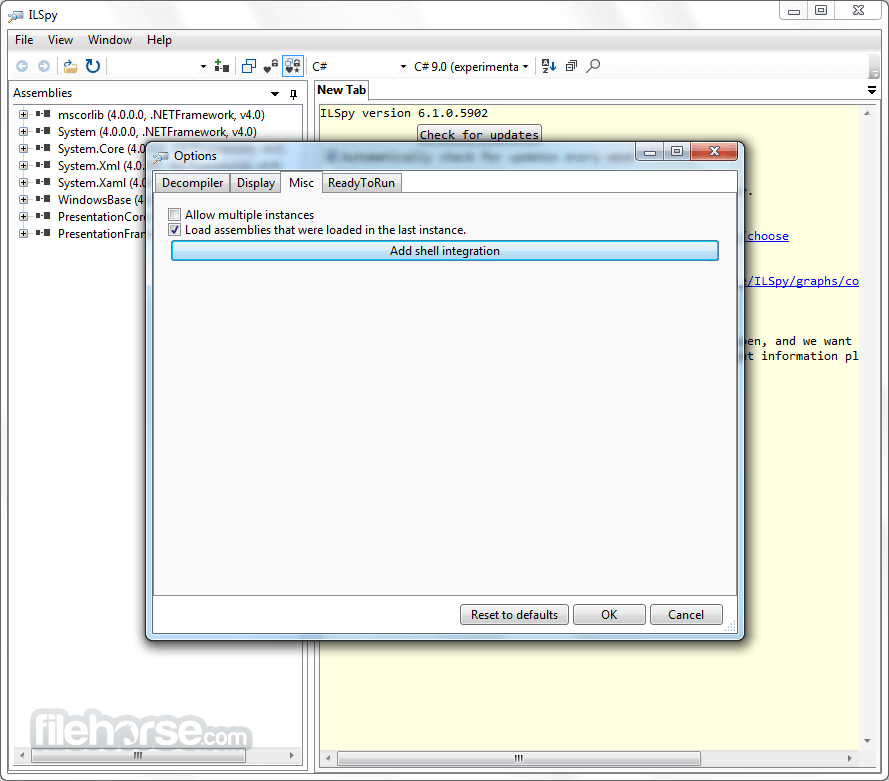Click the collapse all tree nodes icon

tap(572, 66)
